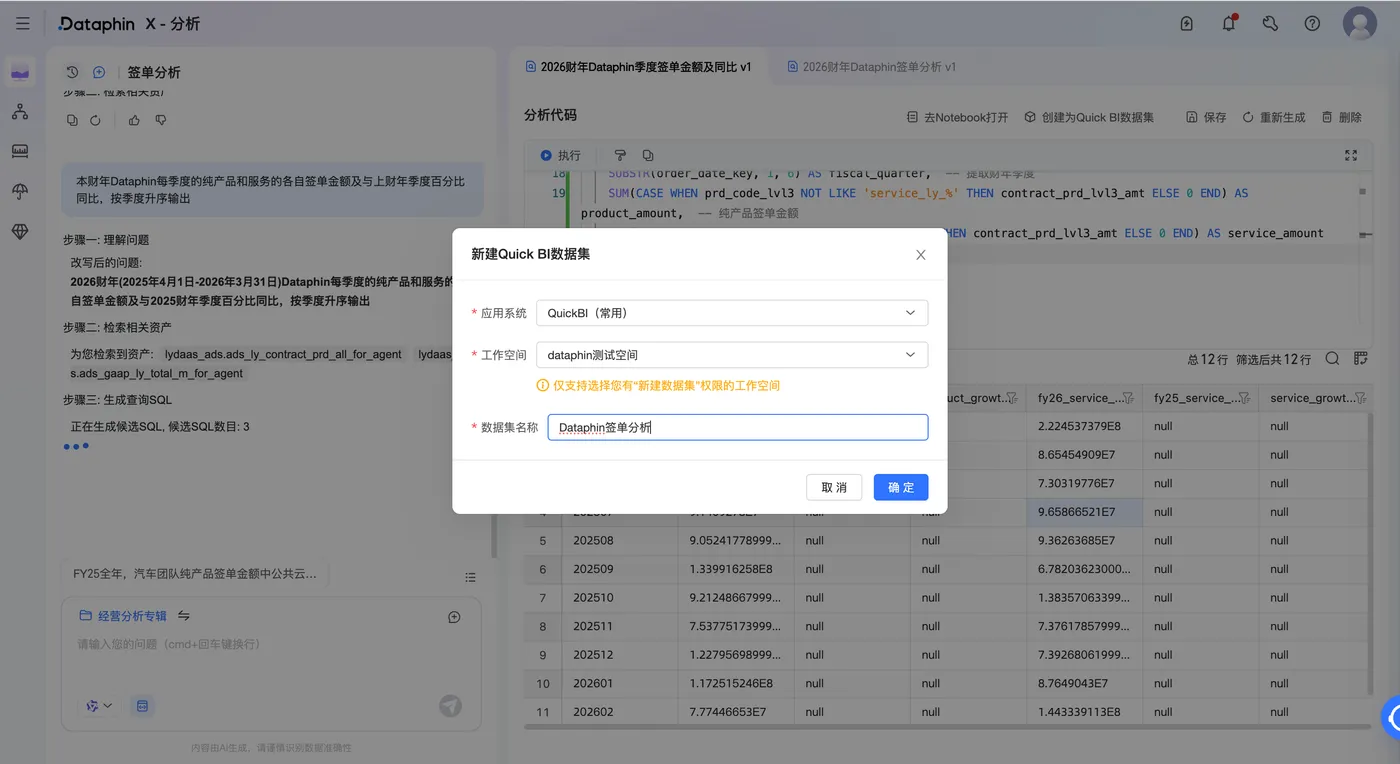
Task: Send the question with paper plane icon
Action: (450, 706)
